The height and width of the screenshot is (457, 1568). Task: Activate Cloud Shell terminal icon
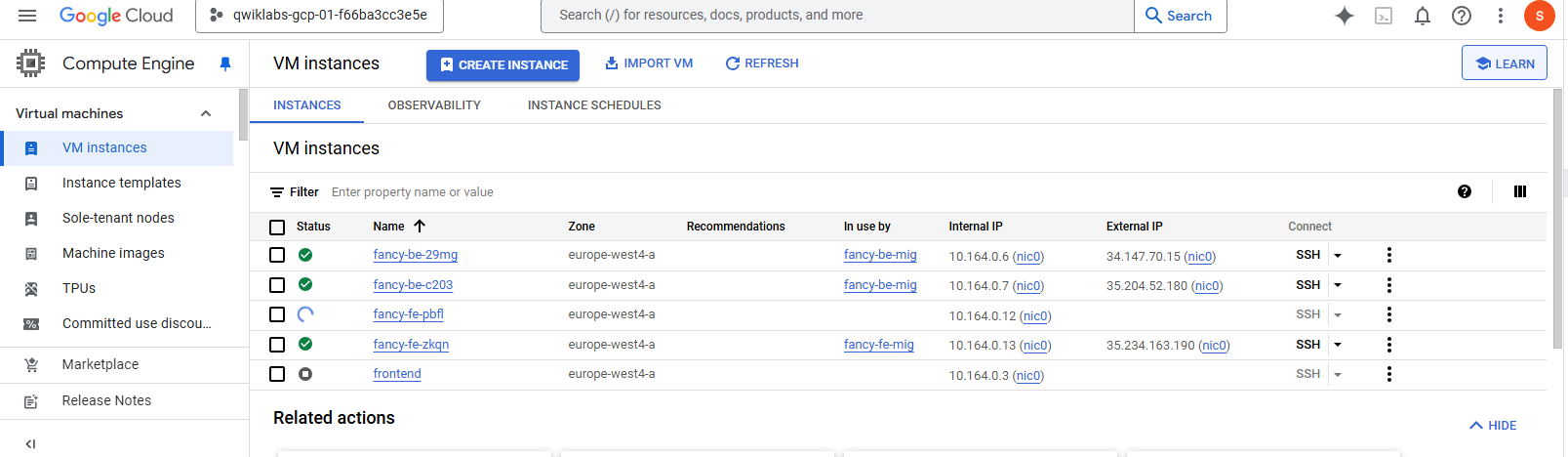tap(1384, 16)
